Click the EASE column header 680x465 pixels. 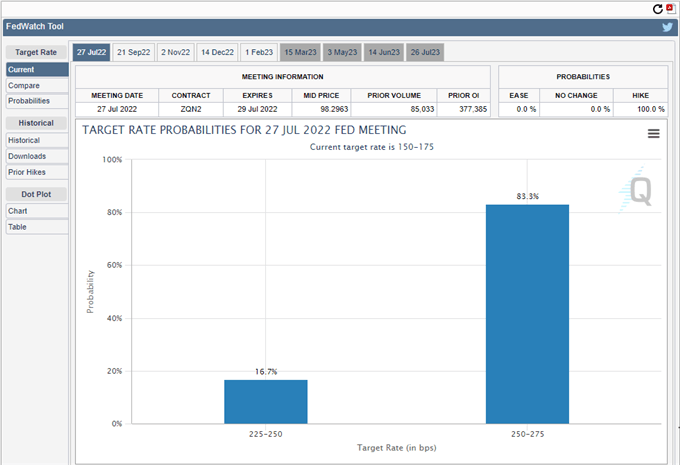click(x=519, y=95)
